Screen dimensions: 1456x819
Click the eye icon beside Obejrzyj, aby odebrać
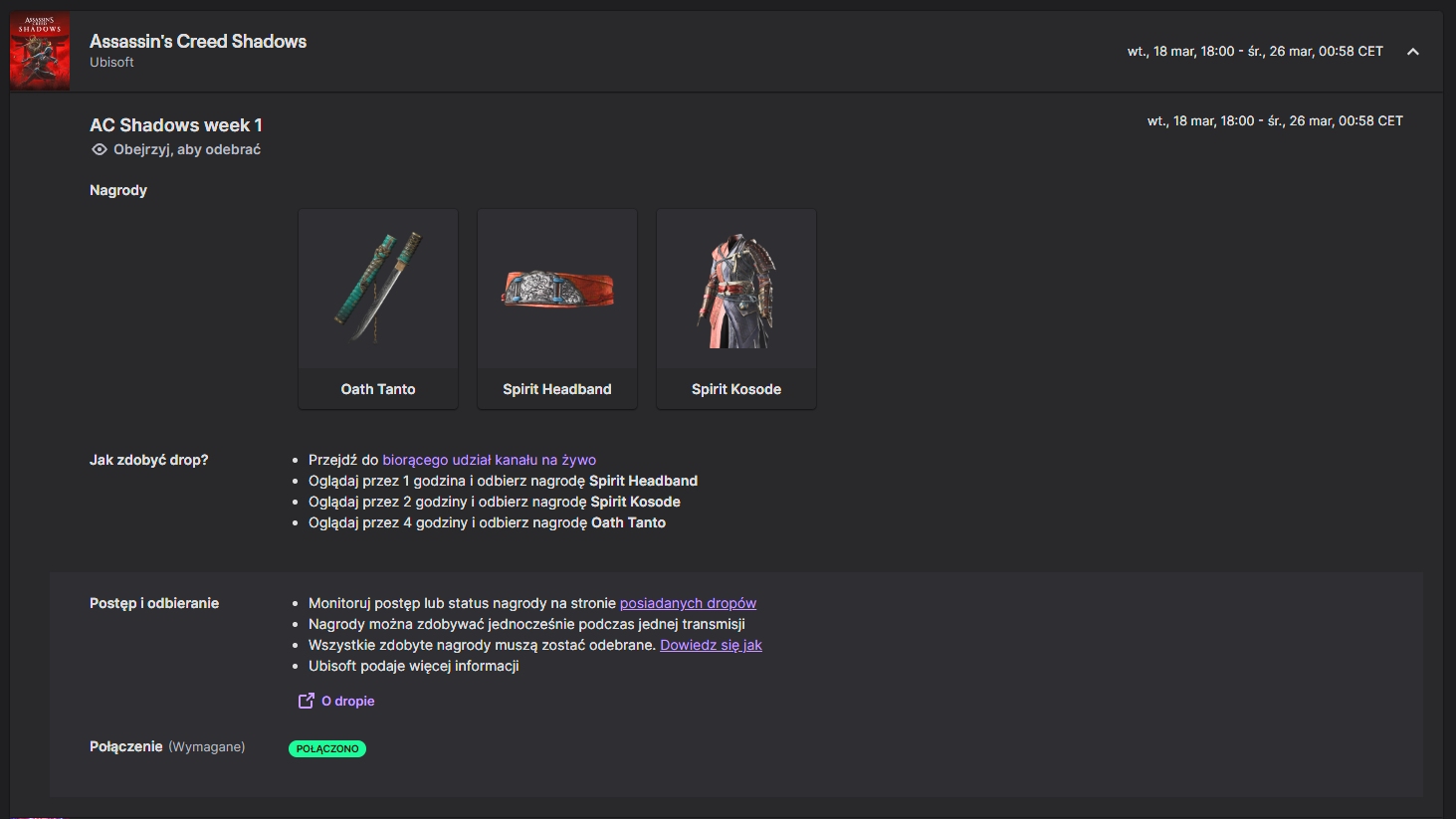(99, 150)
